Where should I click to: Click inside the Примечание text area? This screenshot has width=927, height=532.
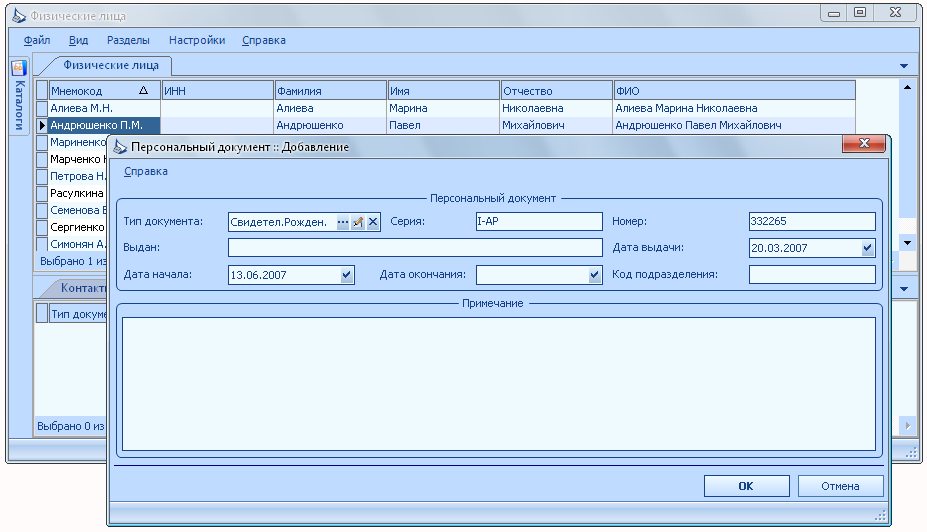pyautogui.click(x=498, y=384)
